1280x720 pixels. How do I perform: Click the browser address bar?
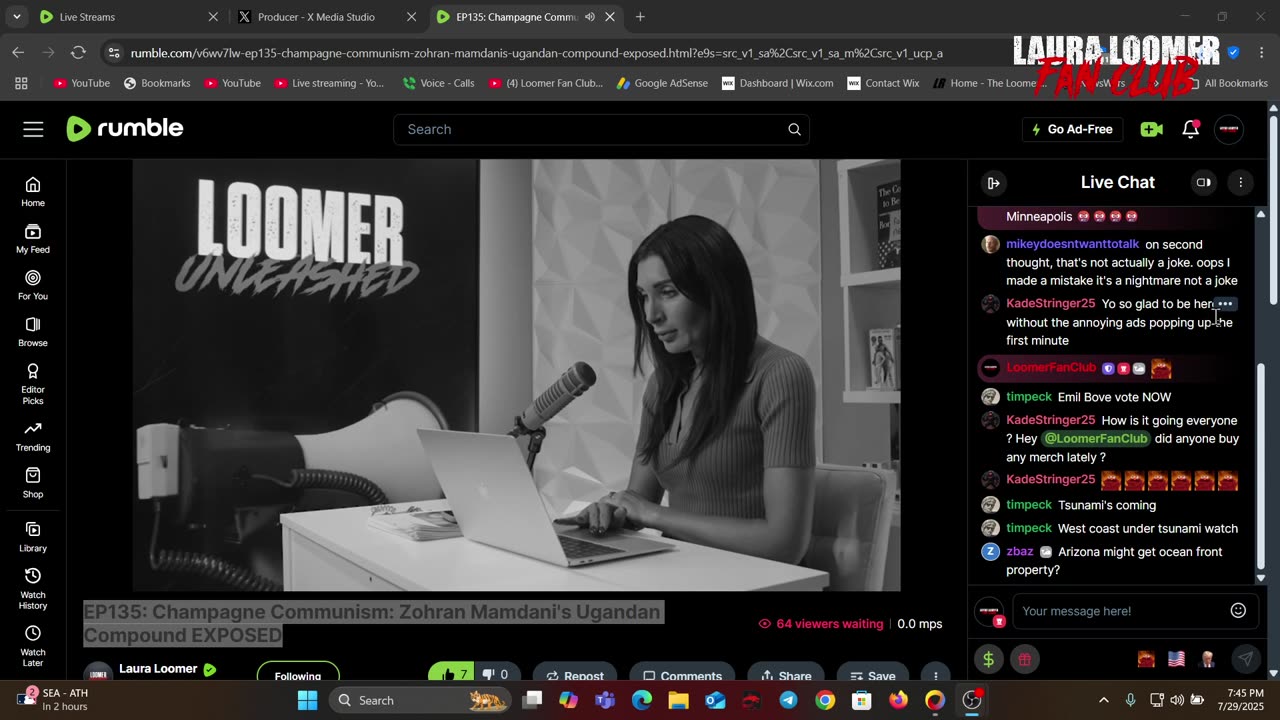pos(537,53)
